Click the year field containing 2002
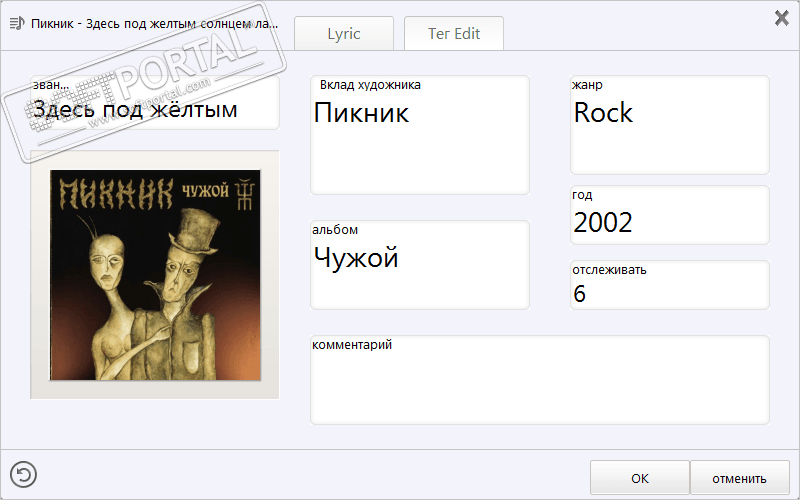 click(x=669, y=215)
